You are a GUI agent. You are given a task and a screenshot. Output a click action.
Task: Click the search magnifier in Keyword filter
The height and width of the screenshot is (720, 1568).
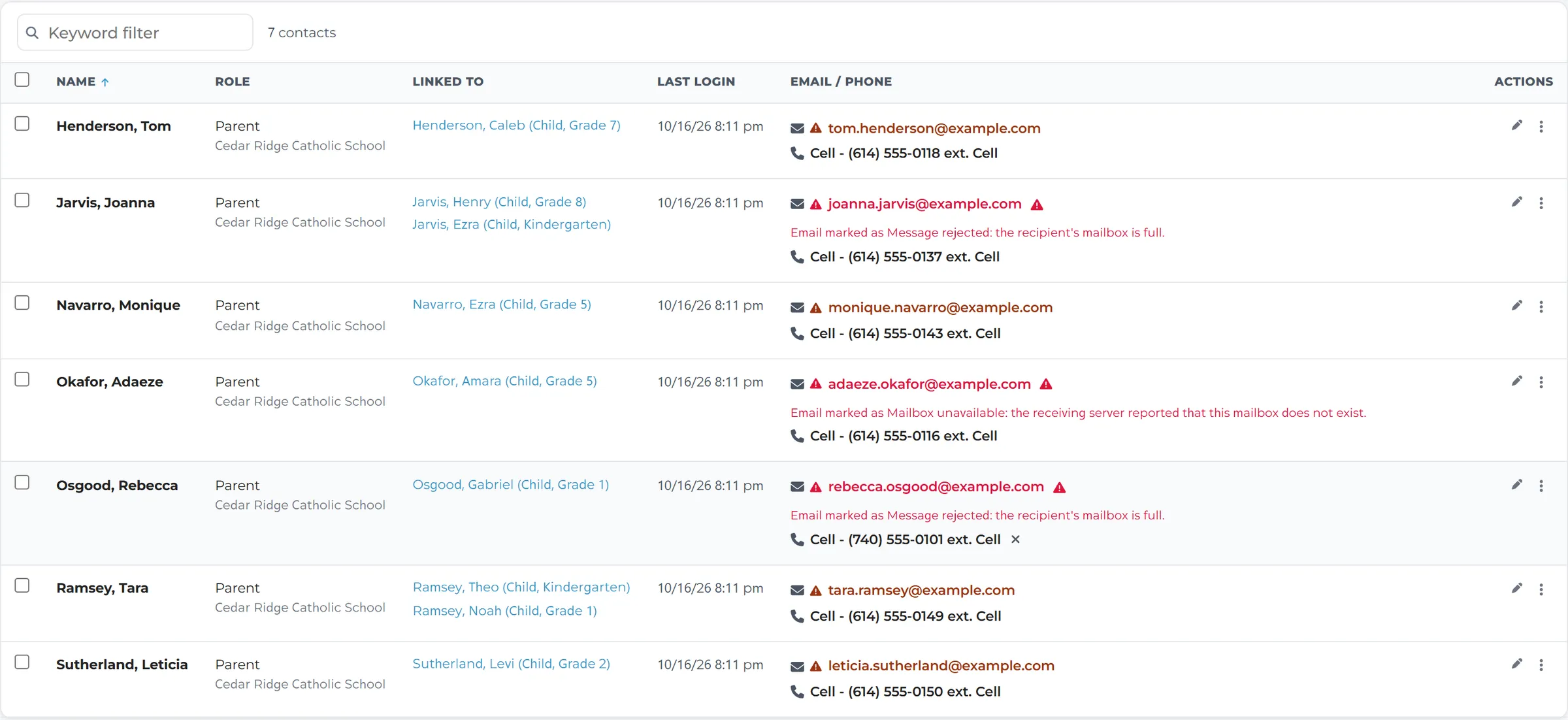click(32, 33)
